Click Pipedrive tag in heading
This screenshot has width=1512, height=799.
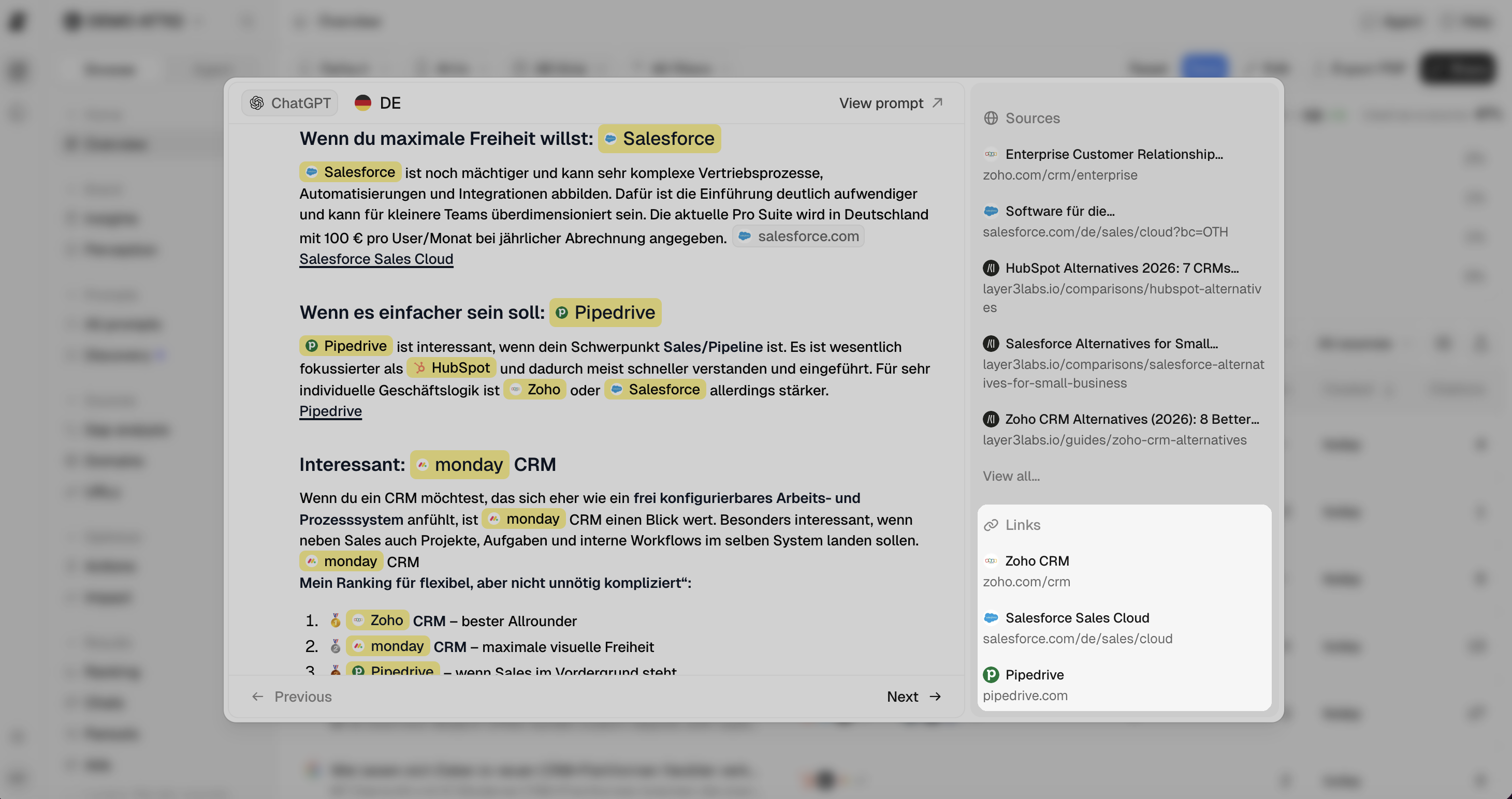[605, 312]
